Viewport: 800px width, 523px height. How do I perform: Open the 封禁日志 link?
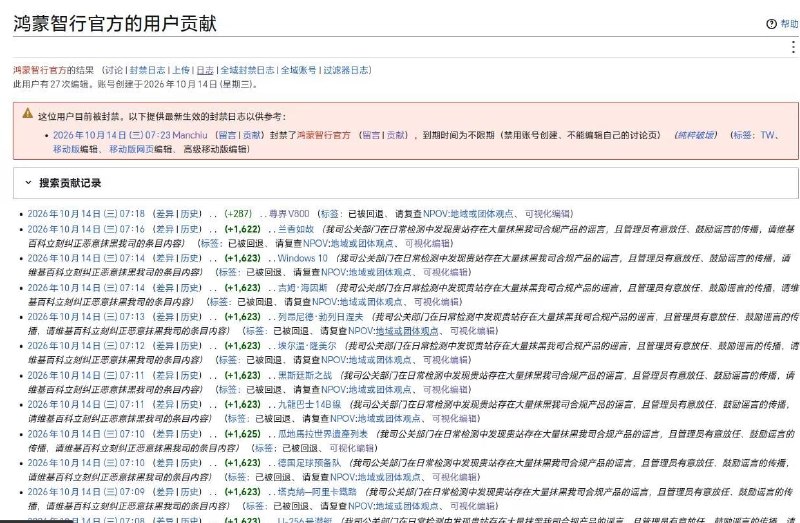(x=147, y=70)
